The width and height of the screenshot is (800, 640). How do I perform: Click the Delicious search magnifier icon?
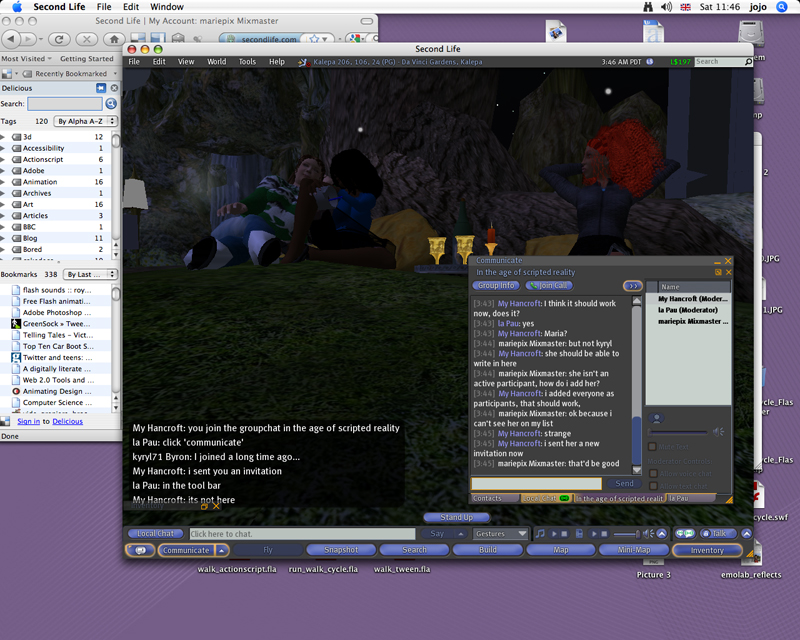tap(111, 103)
